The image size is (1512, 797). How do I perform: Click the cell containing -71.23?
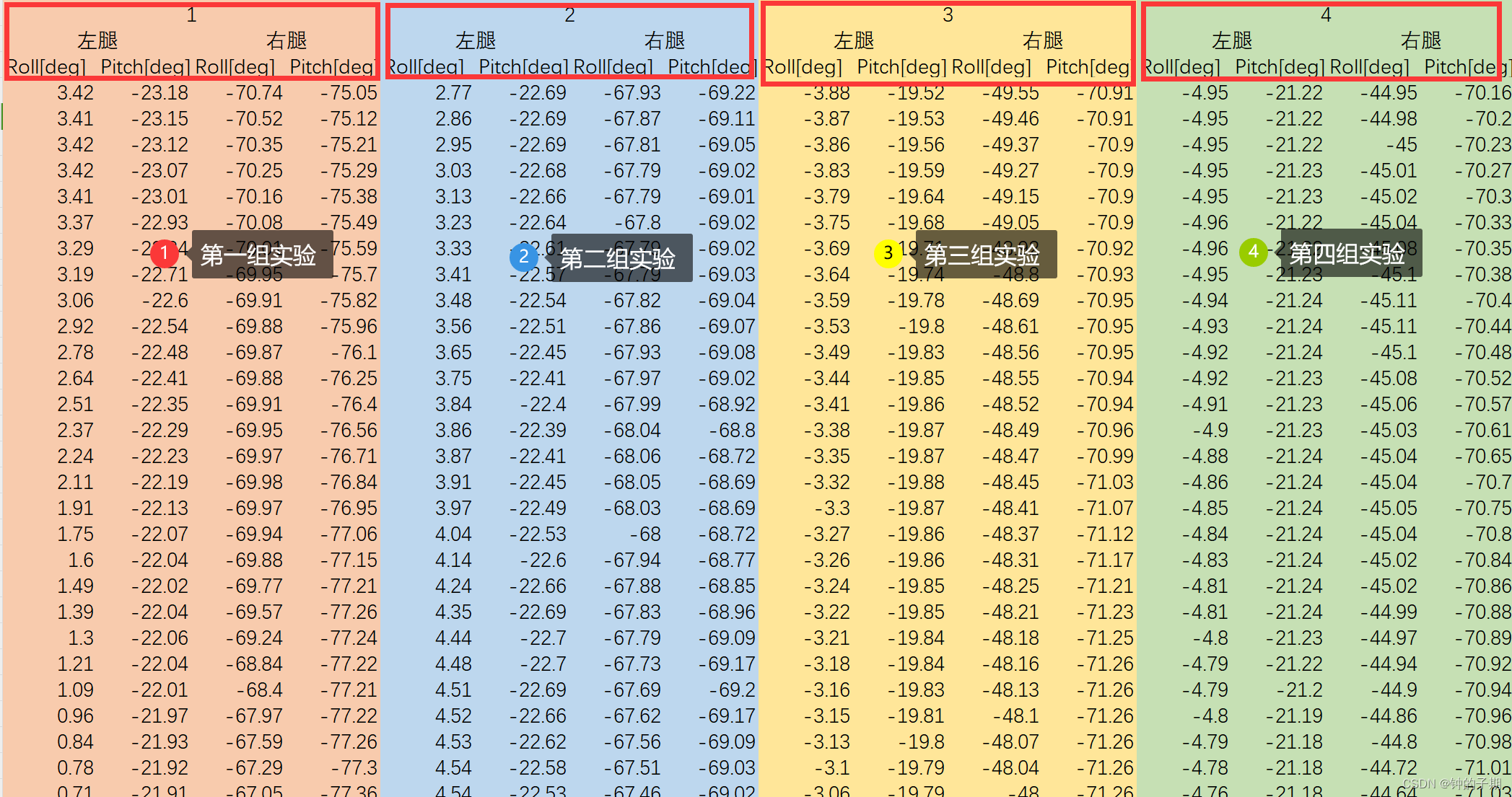[x=1105, y=612]
